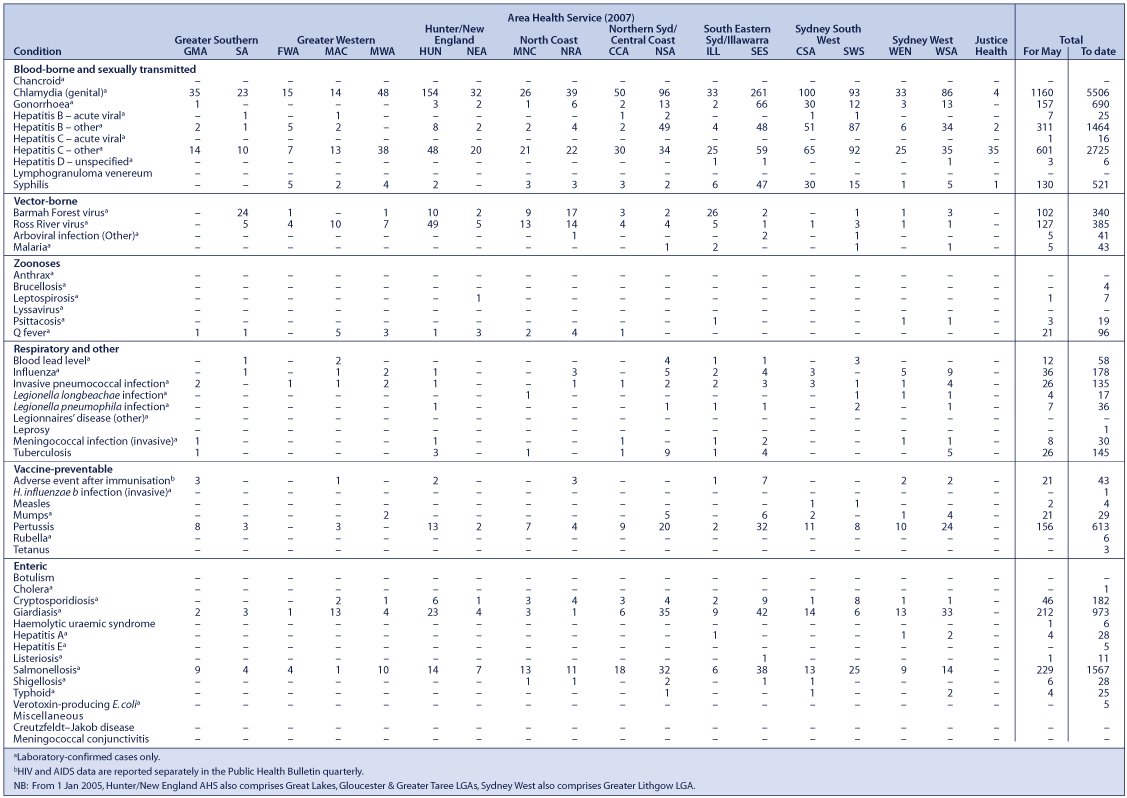Click the "Hepatitis D – unspecified" label
The width and height of the screenshot is (1127, 798).
click(x=72, y=162)
